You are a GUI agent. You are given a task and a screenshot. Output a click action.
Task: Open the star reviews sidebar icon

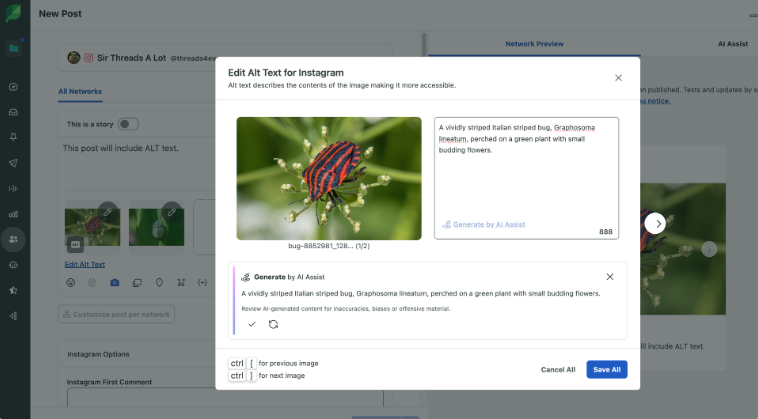[x=14, y=290]
